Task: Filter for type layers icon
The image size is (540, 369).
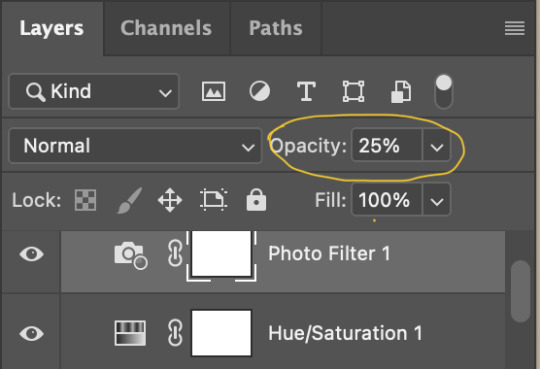Action: (x=306, y=91)
